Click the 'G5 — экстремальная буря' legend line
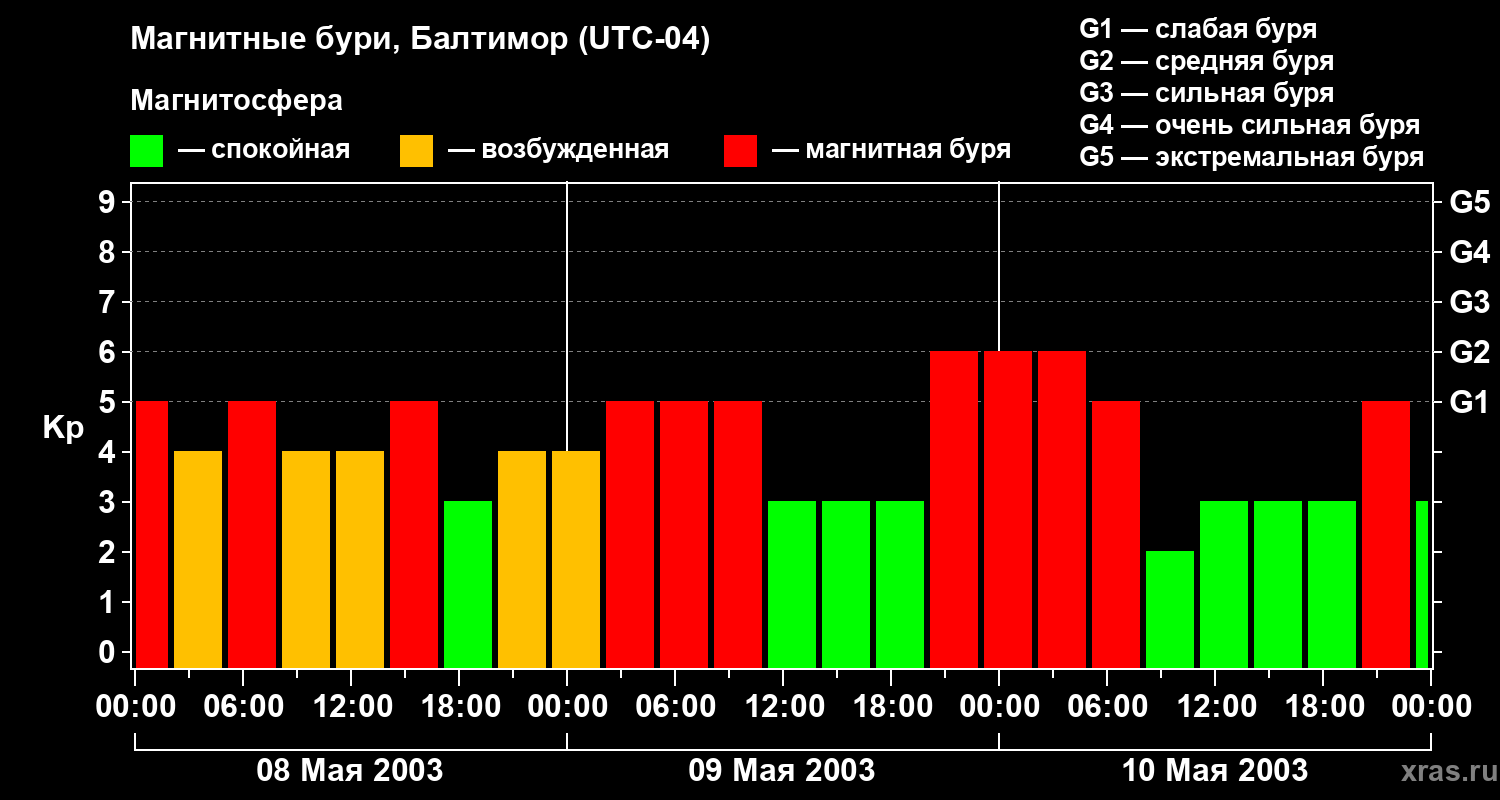1500x800 pixels. (x=1251, y=157)
